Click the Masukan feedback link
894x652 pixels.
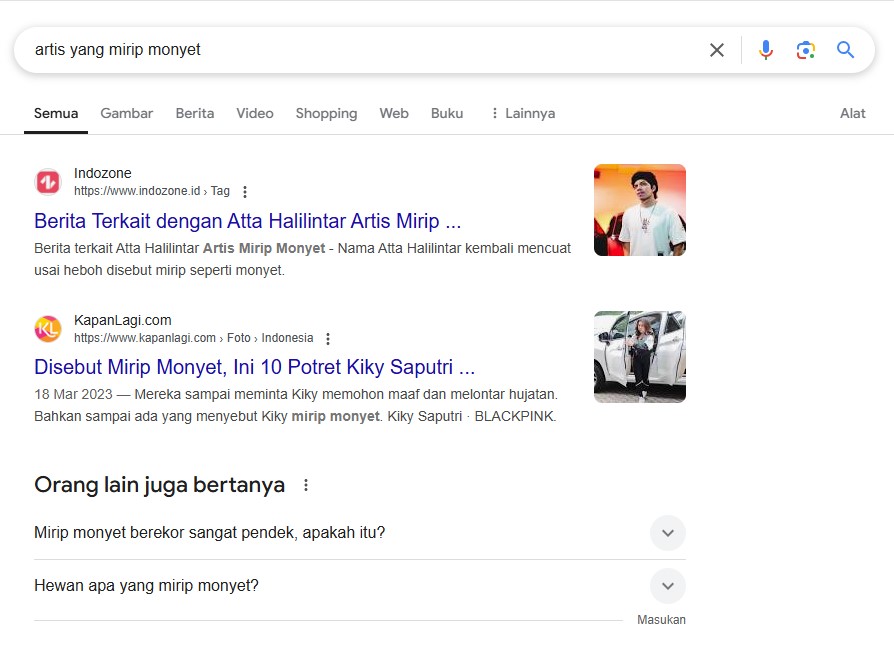(661, 620)
